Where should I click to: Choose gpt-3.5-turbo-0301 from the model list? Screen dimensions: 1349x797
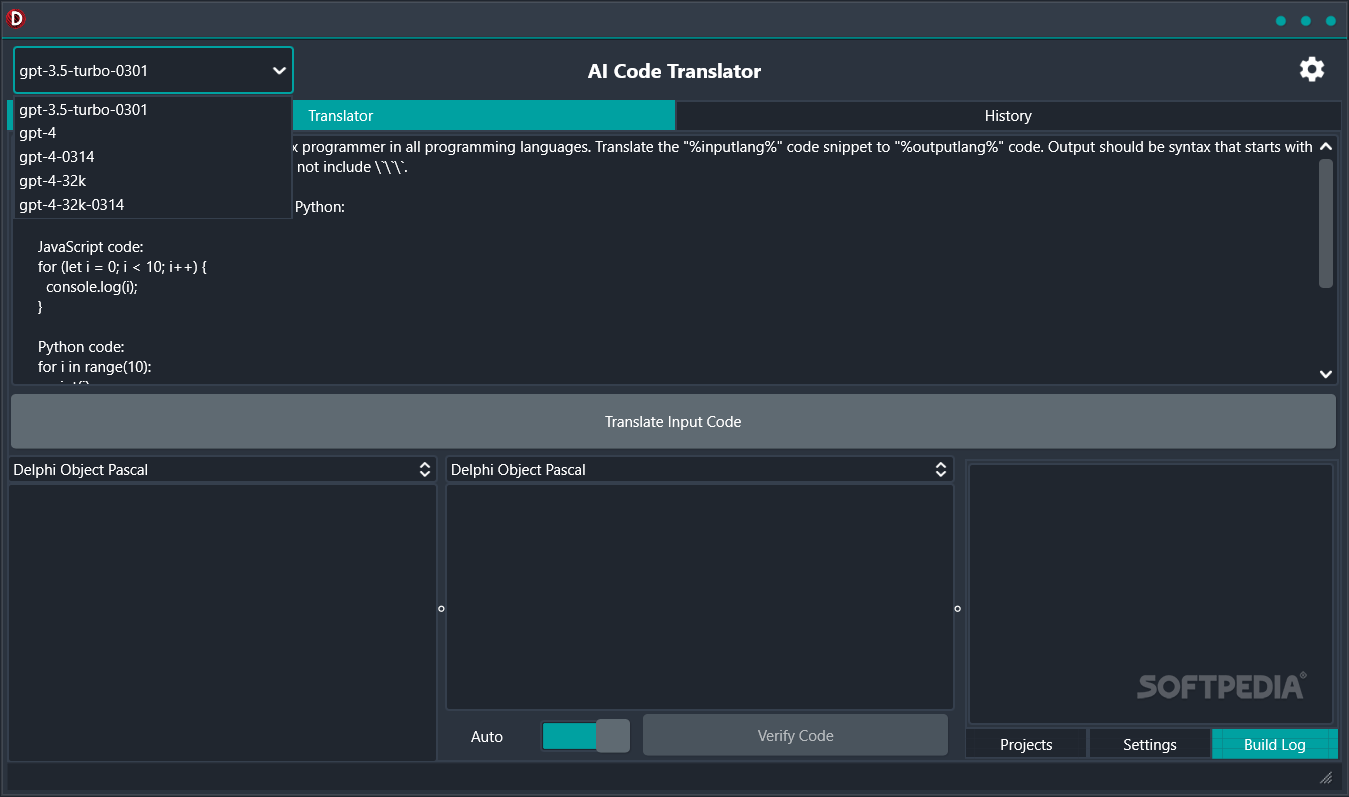pyautogui.click(x=153, y=109)
